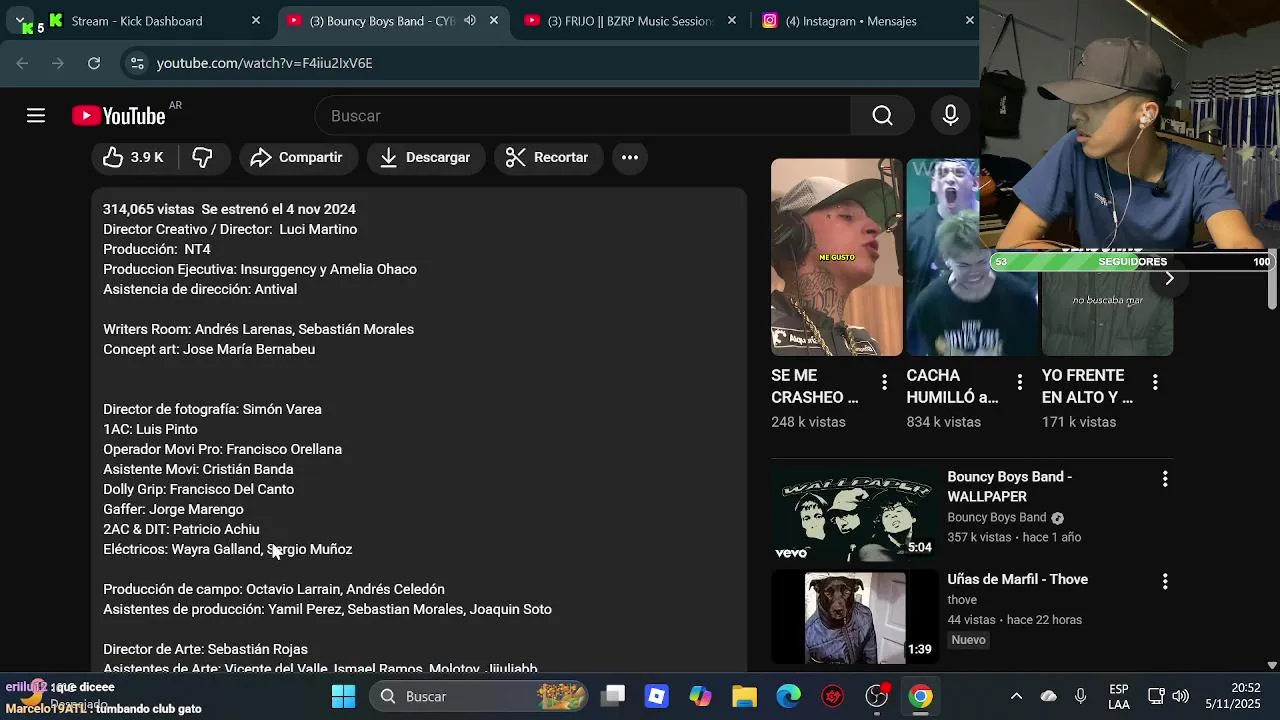Click Bouncy Boys Band channel name

click(996, 517)
